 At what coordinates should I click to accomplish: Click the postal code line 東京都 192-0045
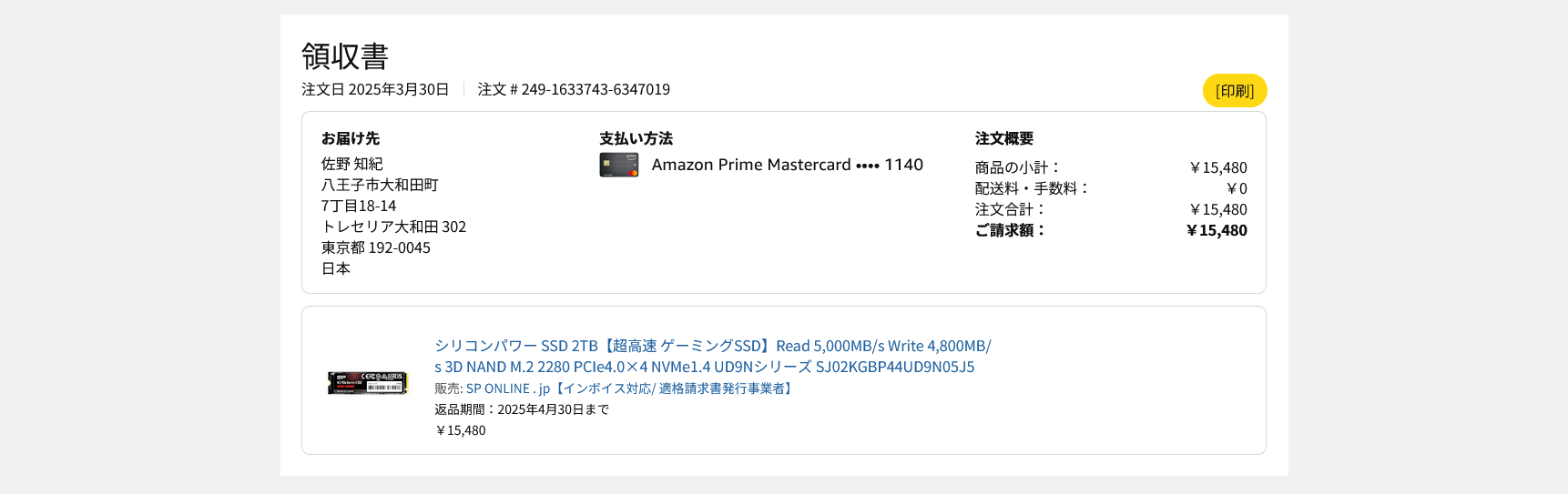[375, 247]
